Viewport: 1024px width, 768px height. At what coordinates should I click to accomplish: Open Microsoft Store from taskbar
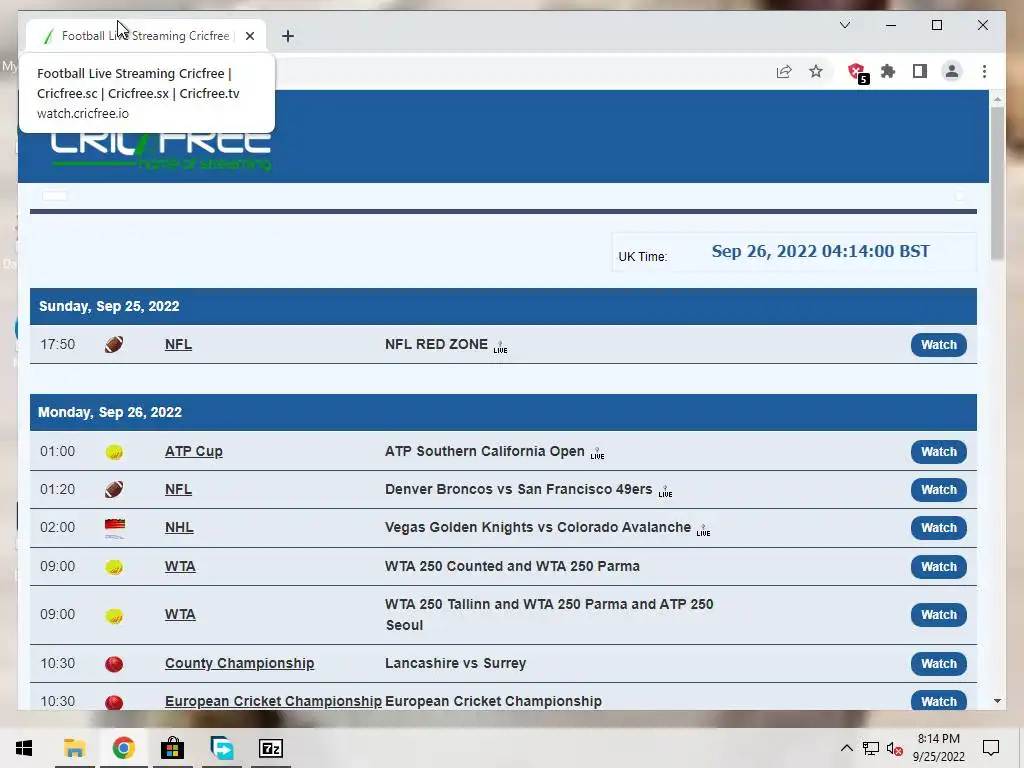(172, 748)
